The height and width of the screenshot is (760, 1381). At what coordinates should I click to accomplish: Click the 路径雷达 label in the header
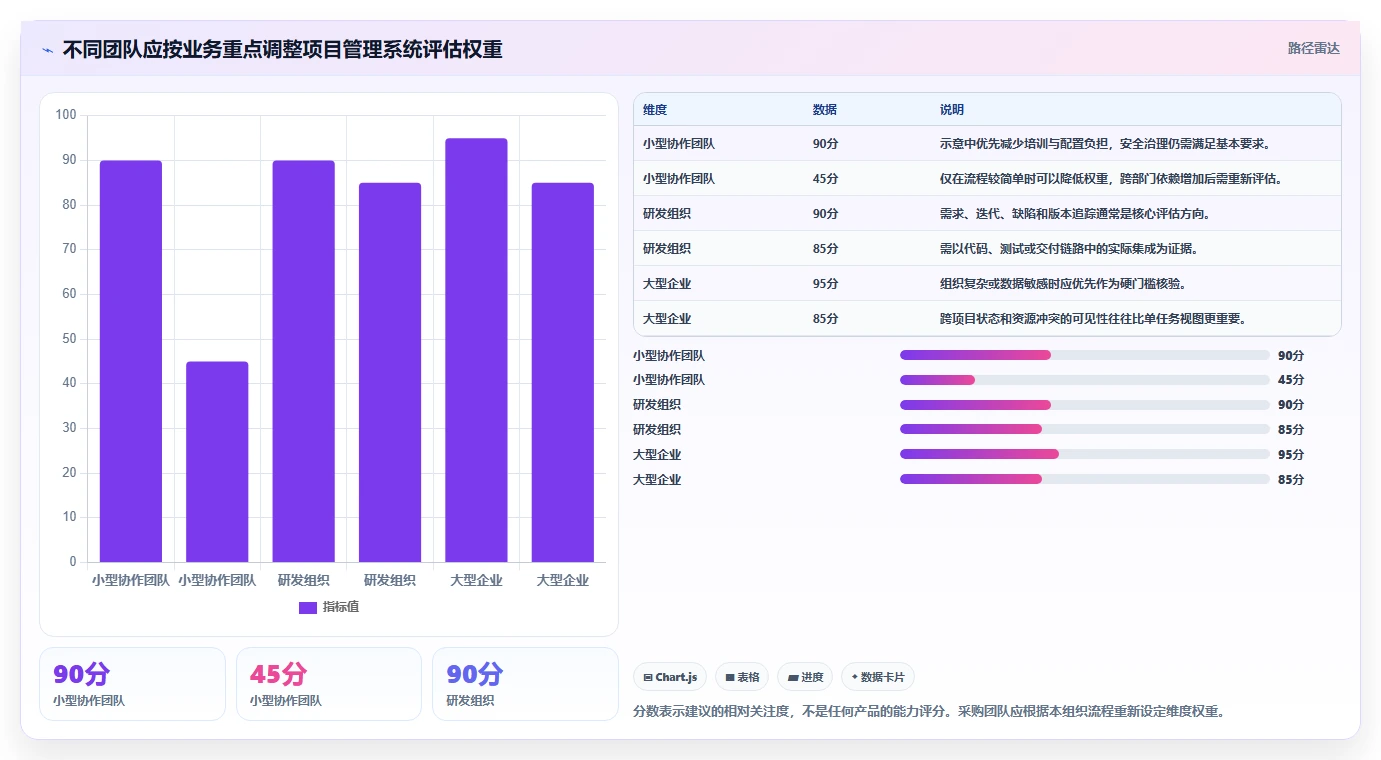(1313, 48)
